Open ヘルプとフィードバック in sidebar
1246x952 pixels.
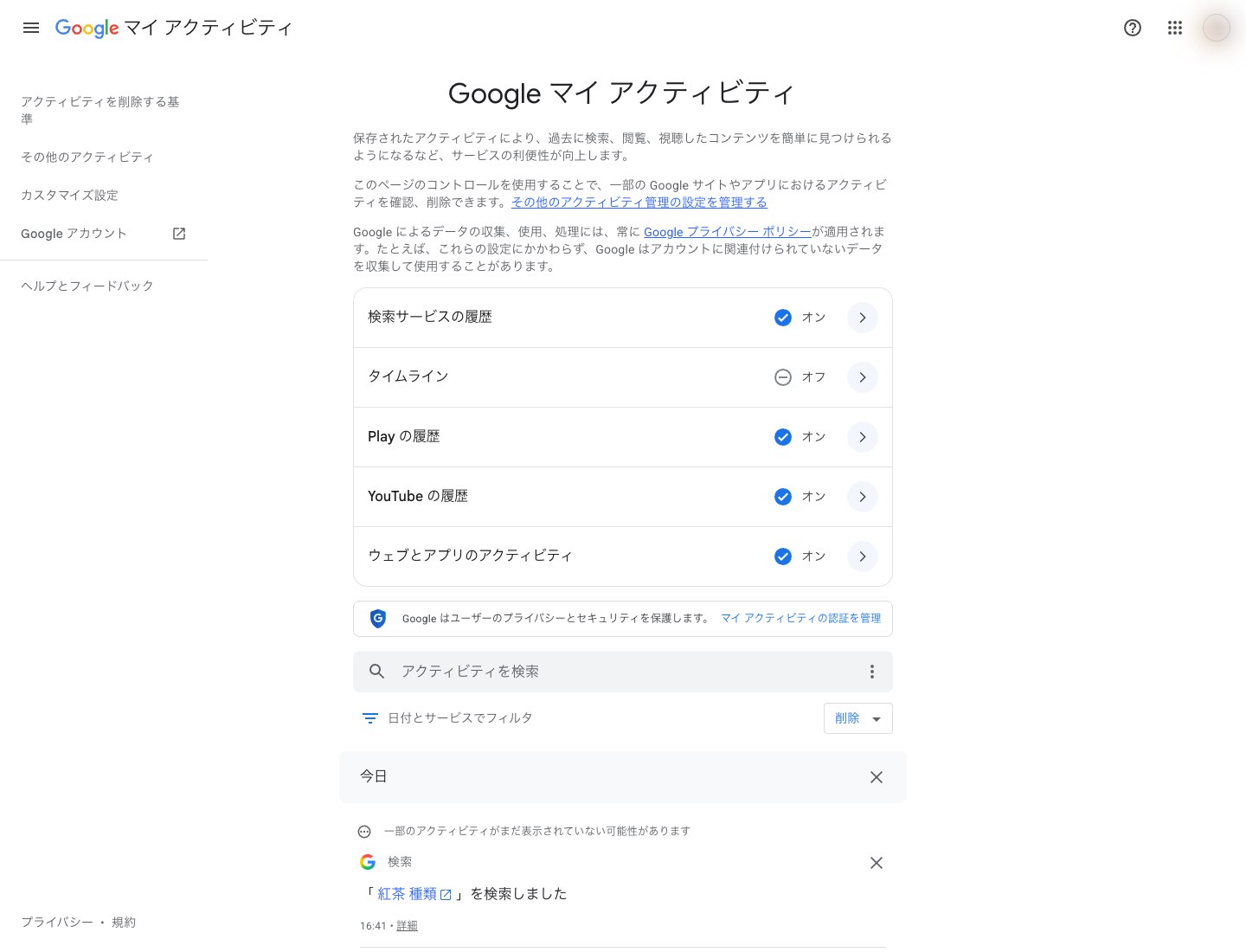[x=87, y=286]
